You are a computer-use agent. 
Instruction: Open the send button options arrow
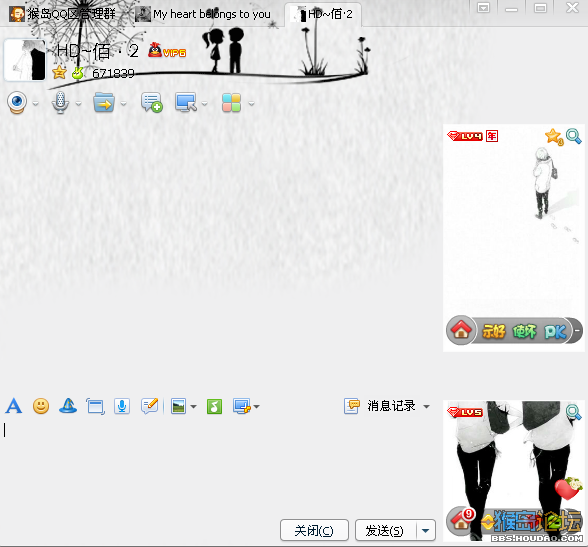(x=425, y=531)
